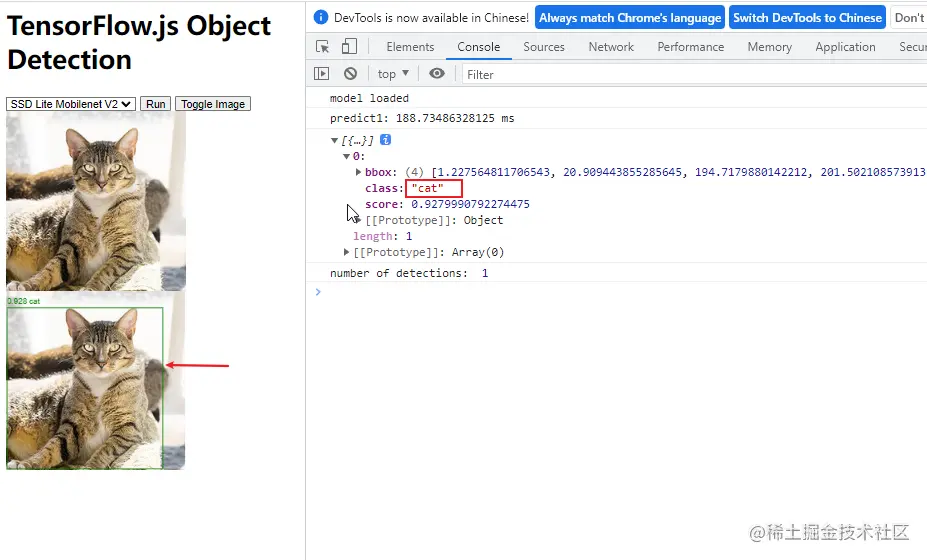Viewport: 927px width, 560px height.
Task: Open the top context dropdown
Action: 393,74
